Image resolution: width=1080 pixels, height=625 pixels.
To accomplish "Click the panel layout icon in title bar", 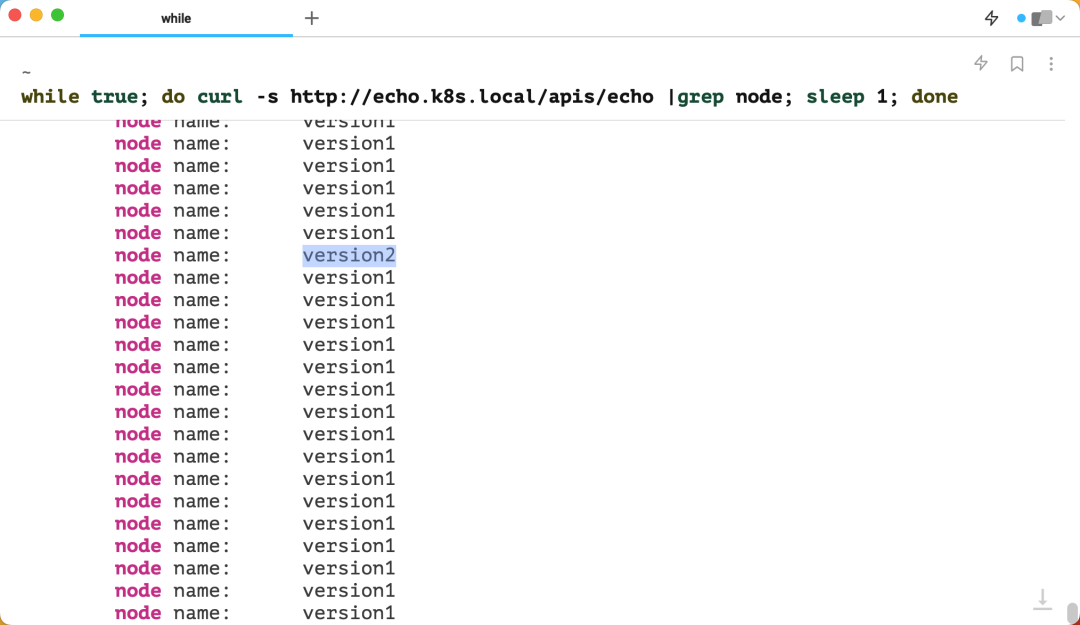I will coord(1041,19).
